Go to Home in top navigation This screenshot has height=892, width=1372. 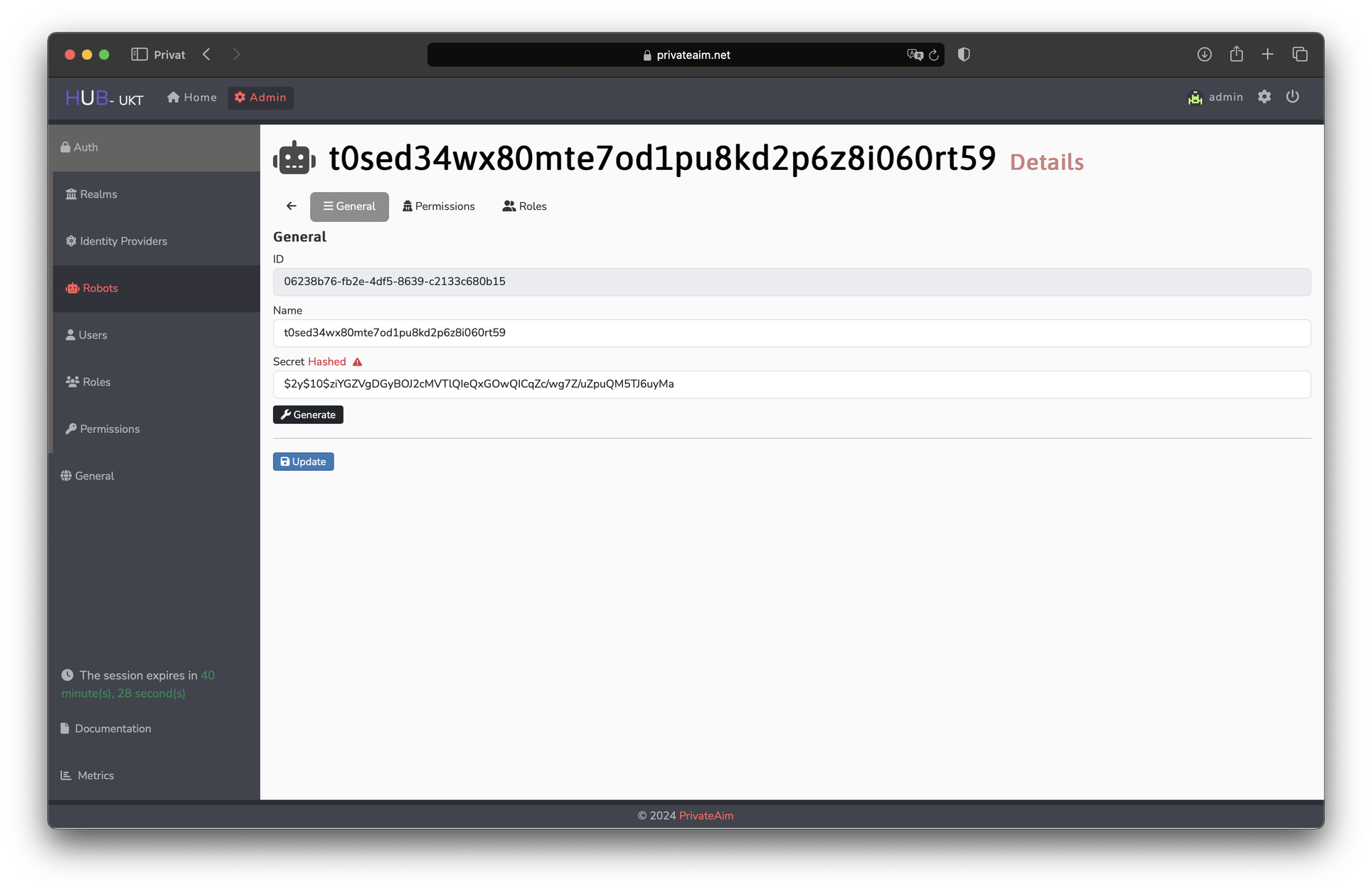[x=192, y=97]
